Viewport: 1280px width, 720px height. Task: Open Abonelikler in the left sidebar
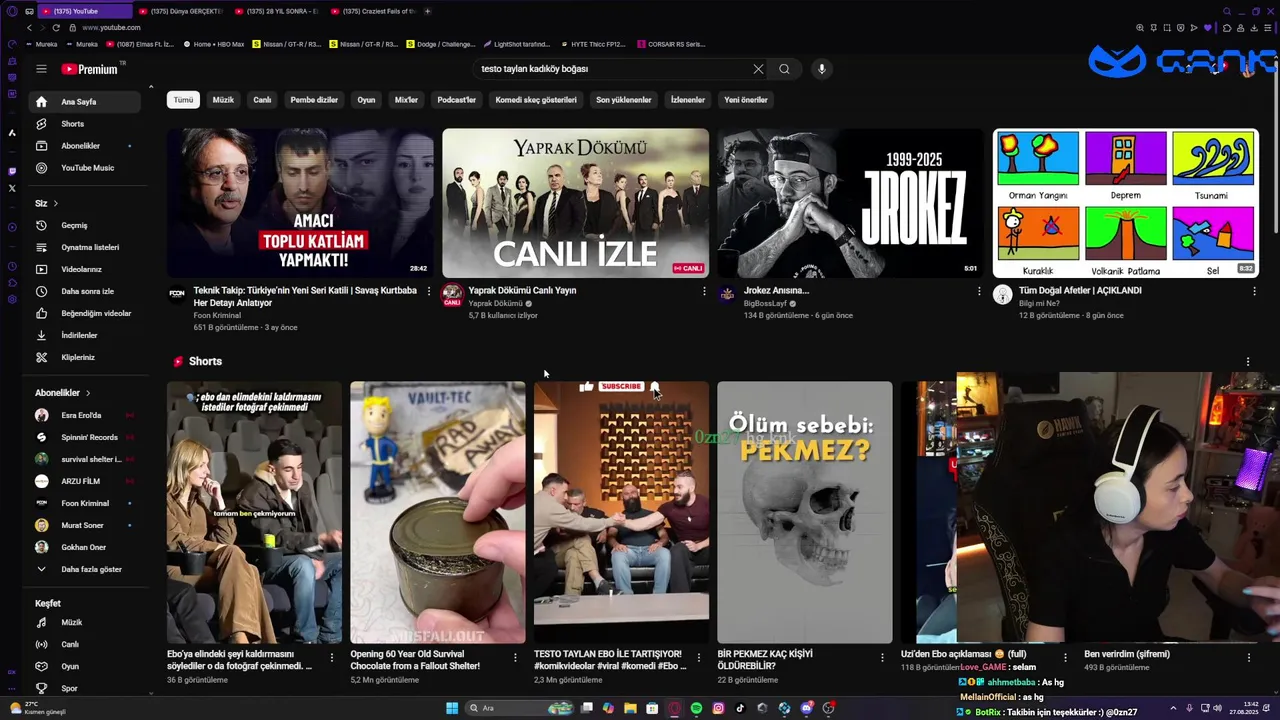point(84,146)
